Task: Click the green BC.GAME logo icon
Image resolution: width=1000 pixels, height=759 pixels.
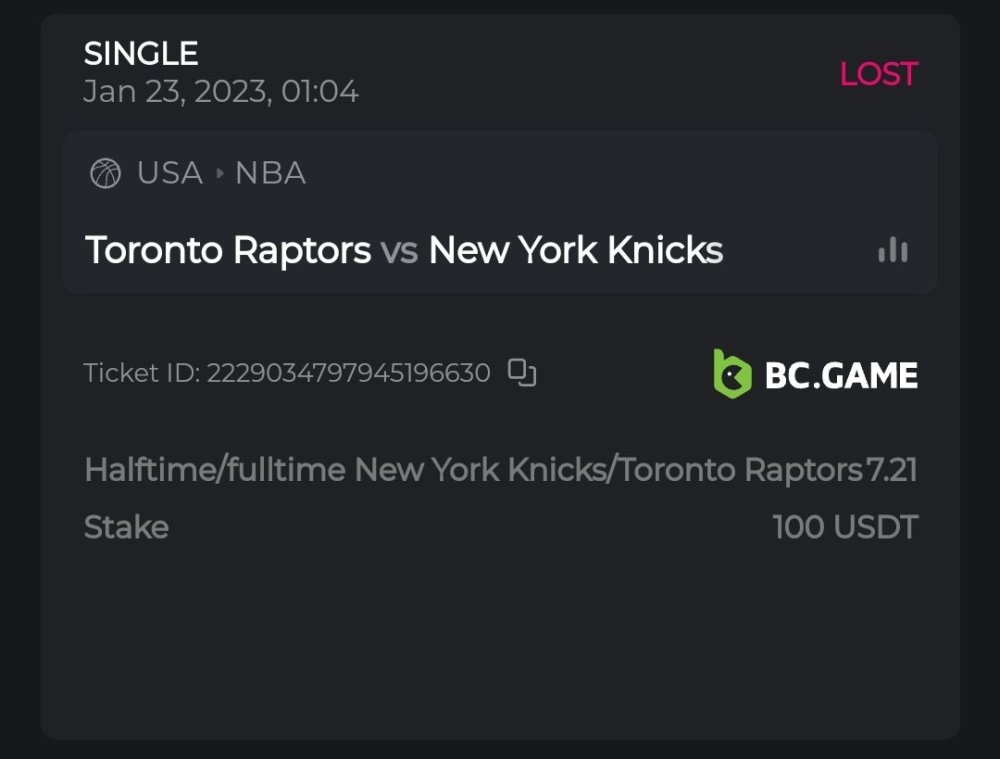Action: pyautogui.click(x=732, y=374)
